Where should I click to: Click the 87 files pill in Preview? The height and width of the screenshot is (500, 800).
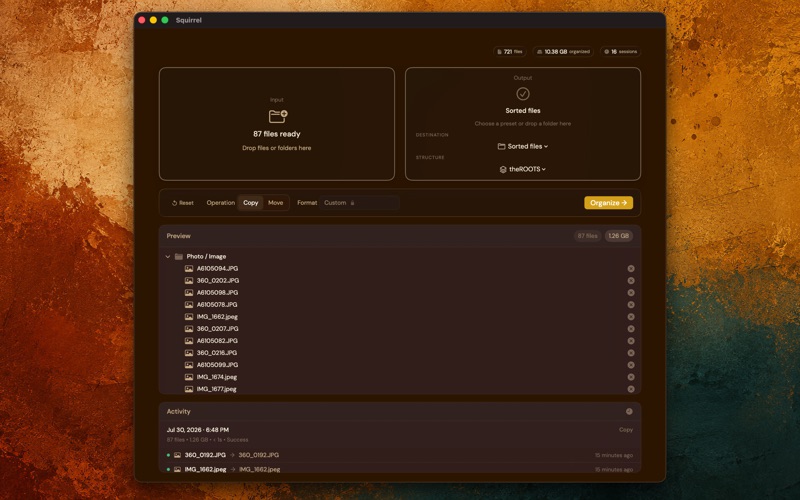point(587,236)
